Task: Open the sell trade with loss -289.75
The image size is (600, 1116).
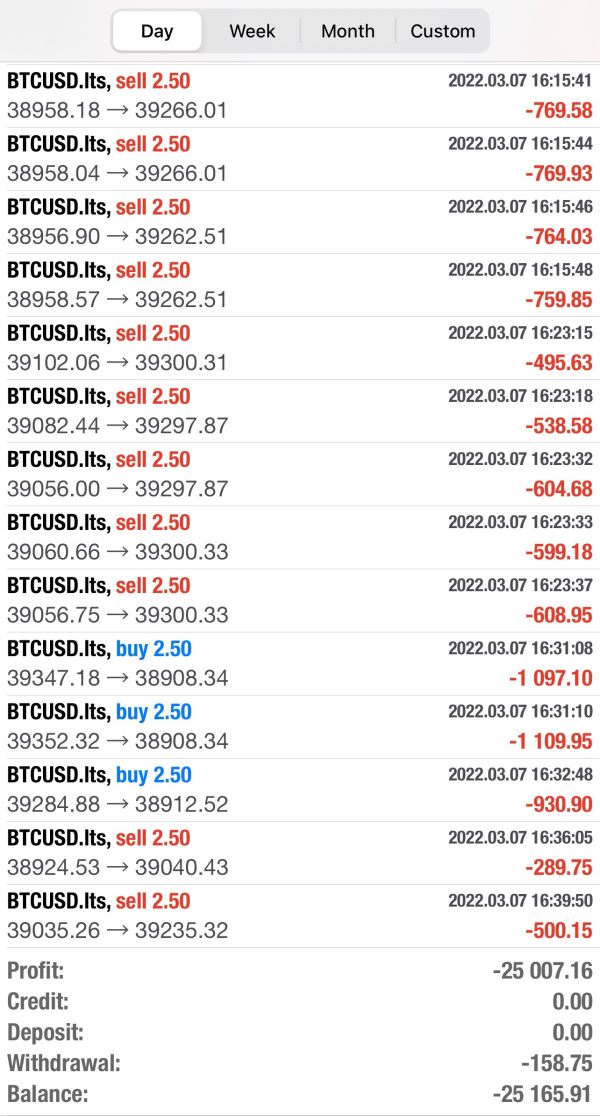Action: coord(300,852)
